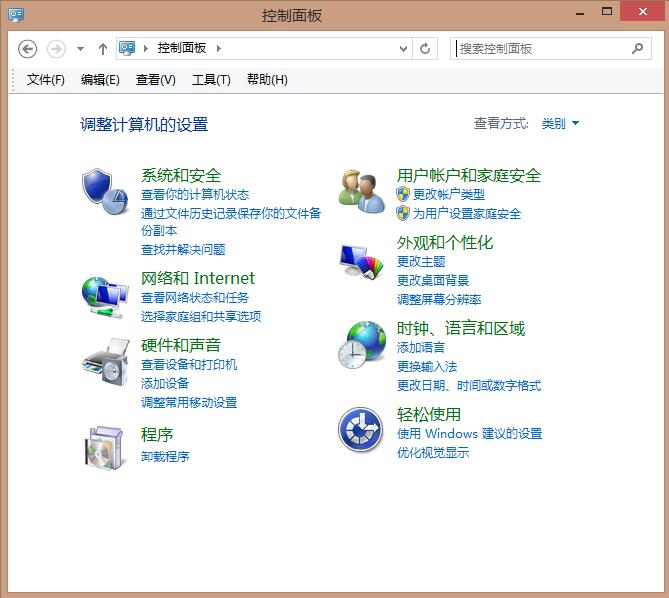Image resolution: width=669 pixels, height=598 pixels.
Task: Open the 文件(F) menu
Action: [x=45, y=80]
